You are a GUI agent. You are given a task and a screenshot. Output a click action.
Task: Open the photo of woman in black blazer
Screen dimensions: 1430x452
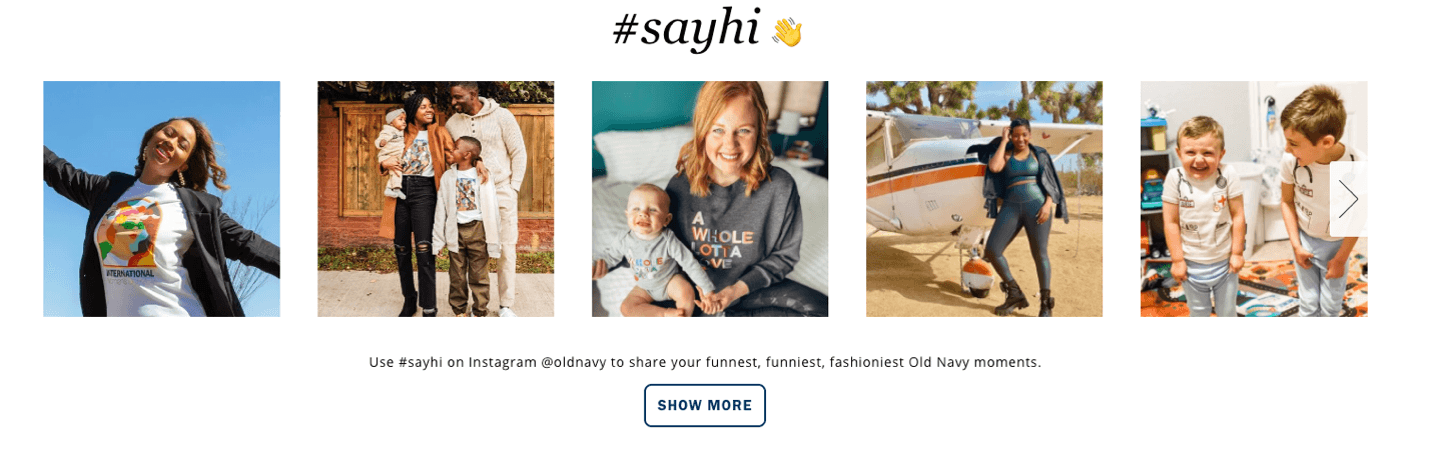(161, 199)
